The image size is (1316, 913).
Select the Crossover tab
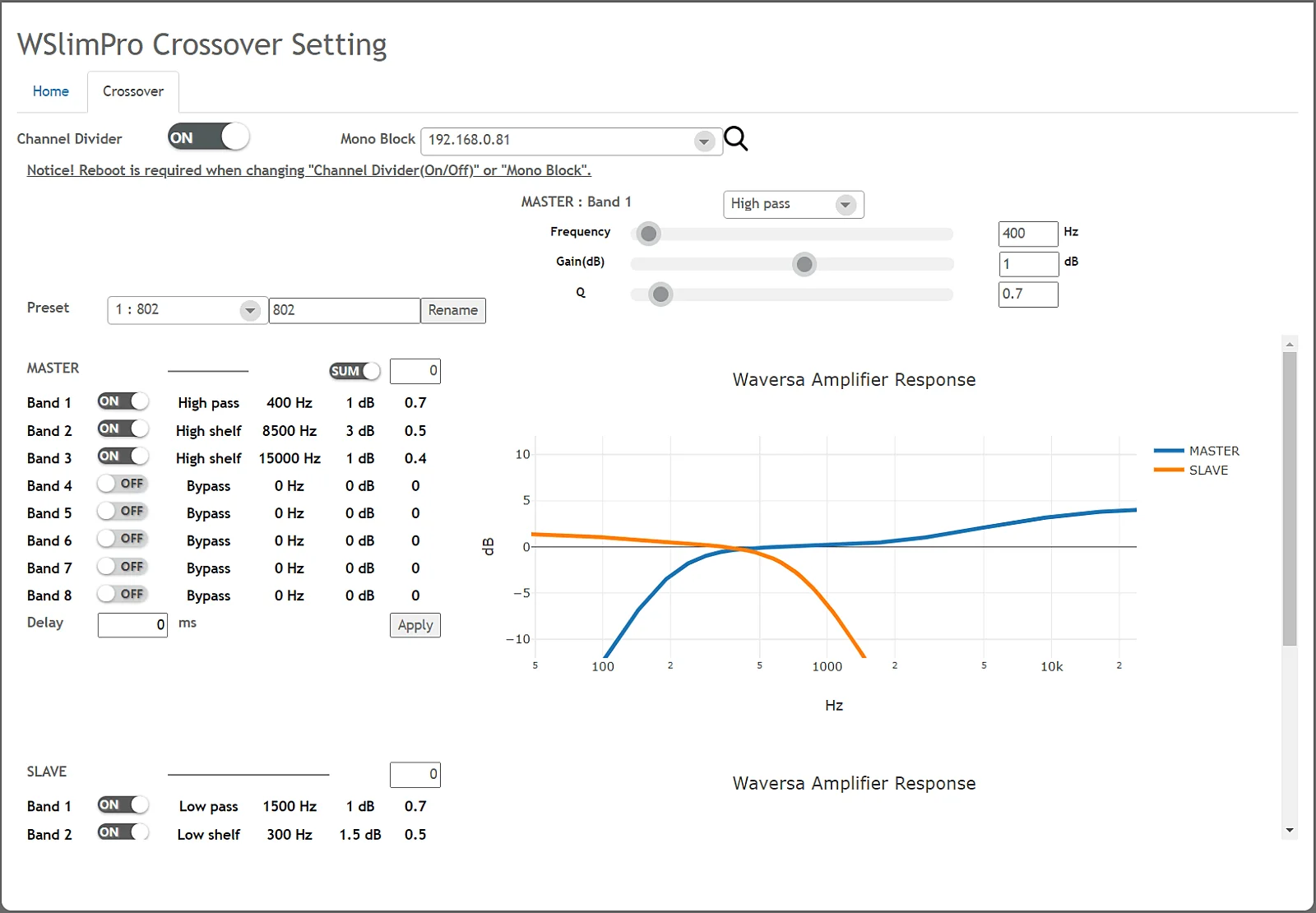pos(133,91)
